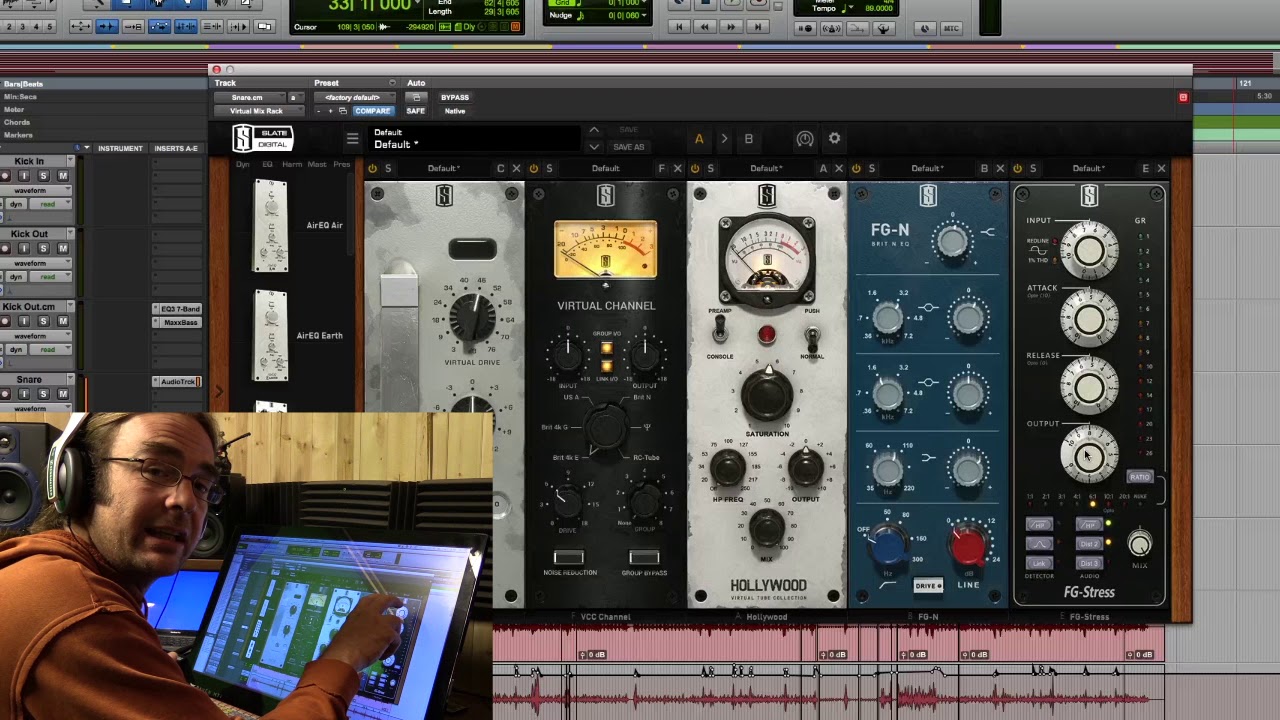This screenshot has width=1280, height=720.
Task: Mute the Snare track
Action: pyautogui.click(x=63, y=394)
